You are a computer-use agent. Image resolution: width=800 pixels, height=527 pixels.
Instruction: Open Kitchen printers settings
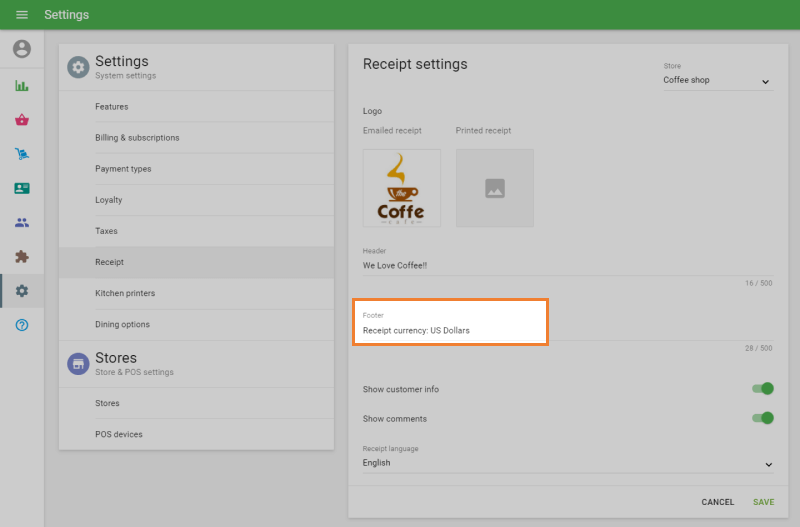125,293
